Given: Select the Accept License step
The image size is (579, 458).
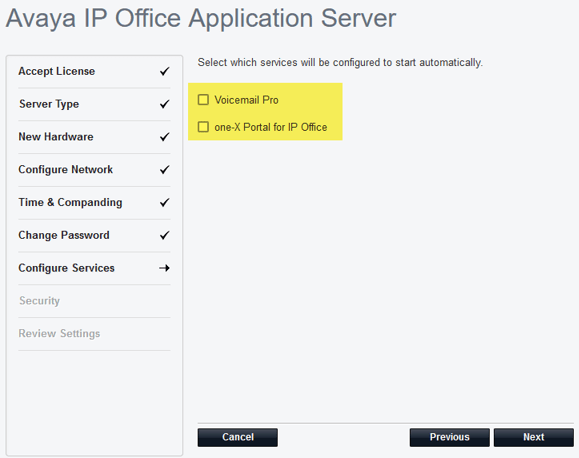Looking at the screenshot, I should [94, 71].
